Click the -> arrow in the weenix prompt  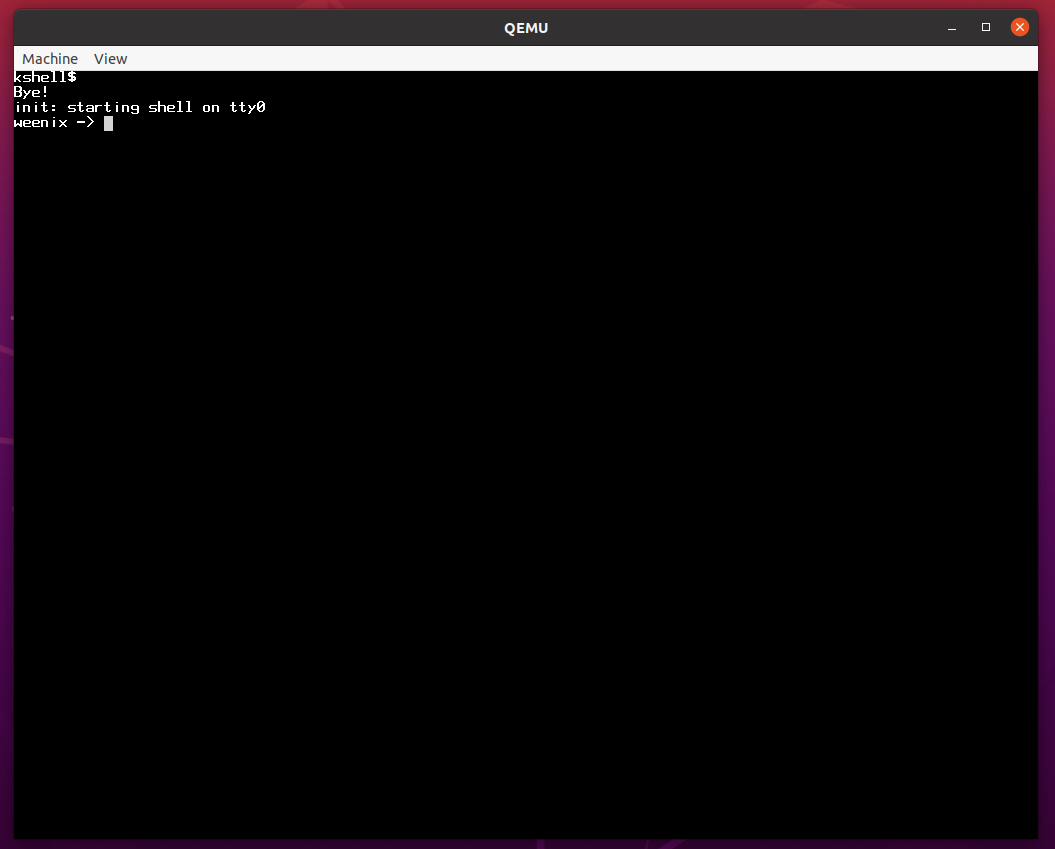point(85,123)
